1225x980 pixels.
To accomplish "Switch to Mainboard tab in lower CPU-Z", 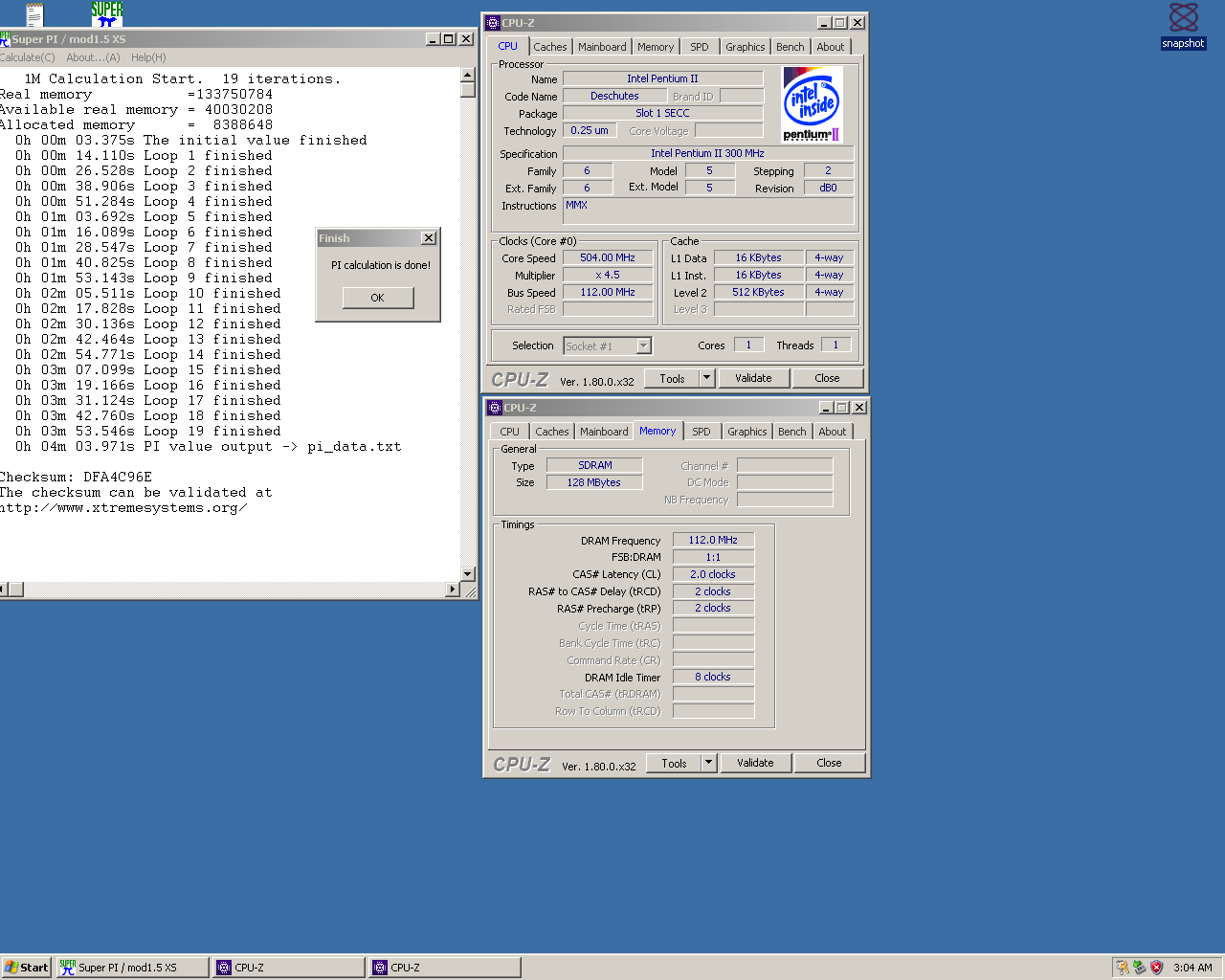I will pyautogui.click(x=604, y=432).
